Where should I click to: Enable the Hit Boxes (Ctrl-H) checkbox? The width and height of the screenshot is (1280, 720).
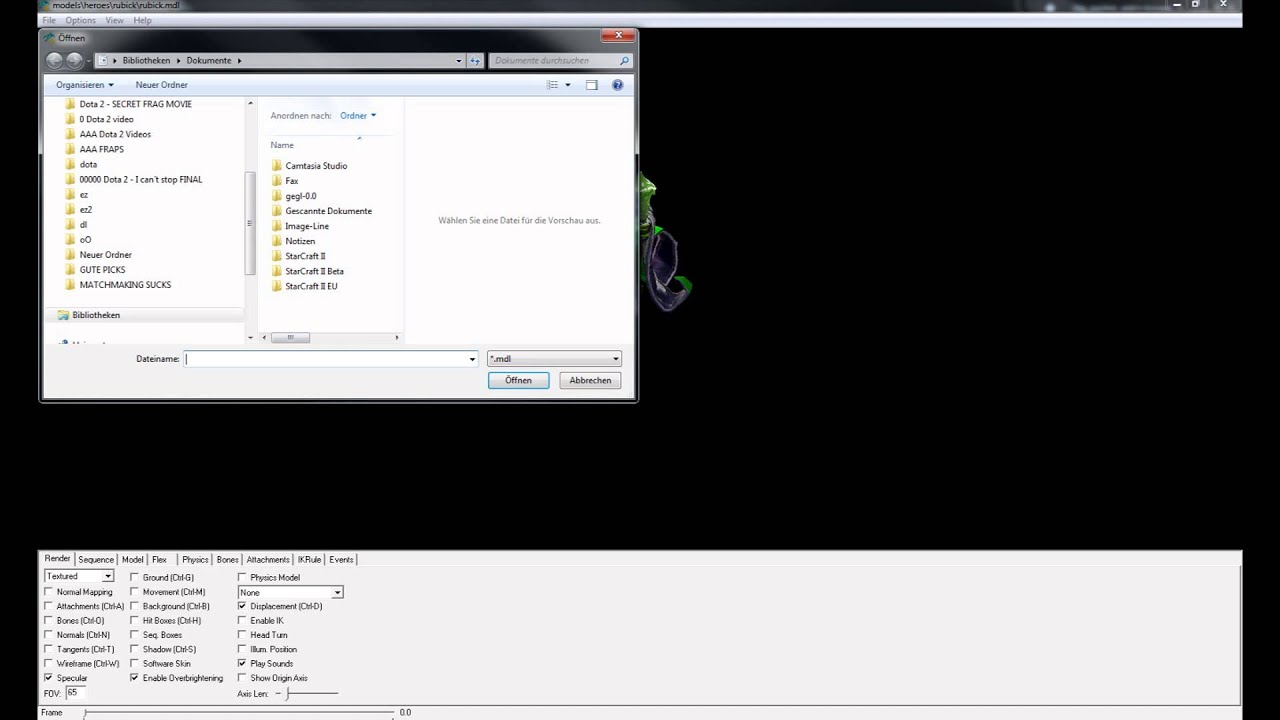point(134,621)
